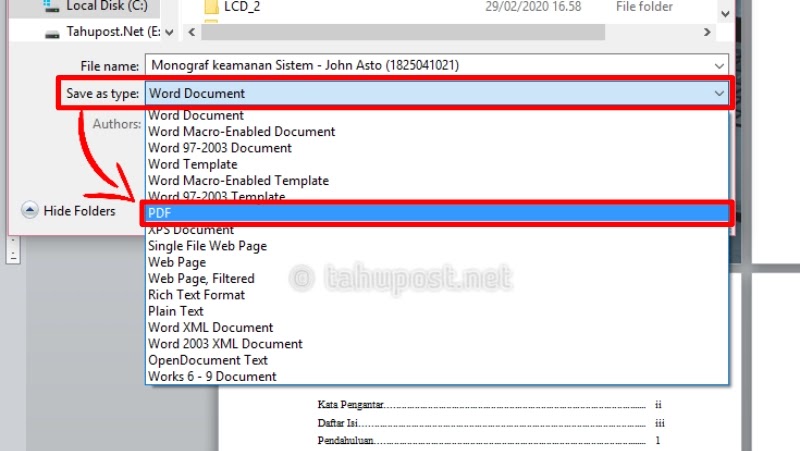Click Pendahuluan entry in document
This screenshot has height=451, width=800.
(x=345, y=440)
